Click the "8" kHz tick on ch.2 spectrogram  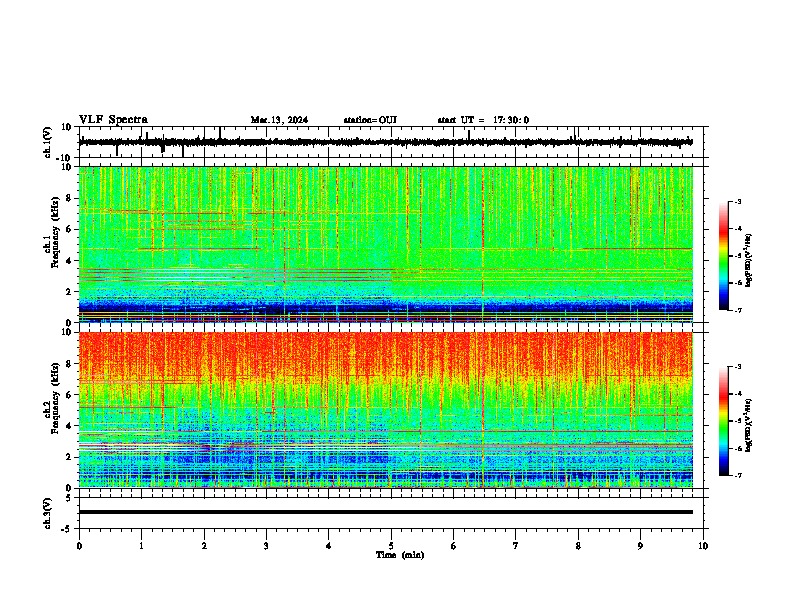click(x=69, y=364)
